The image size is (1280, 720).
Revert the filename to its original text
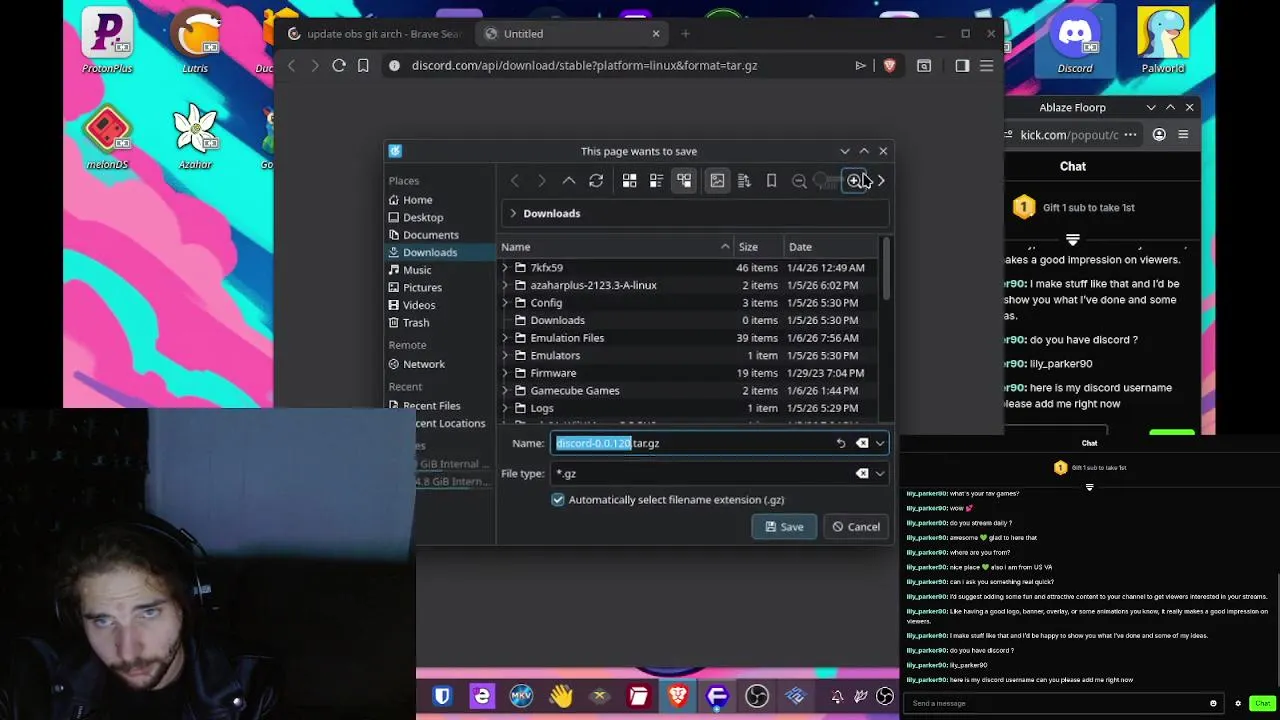[x=841, y=443]
